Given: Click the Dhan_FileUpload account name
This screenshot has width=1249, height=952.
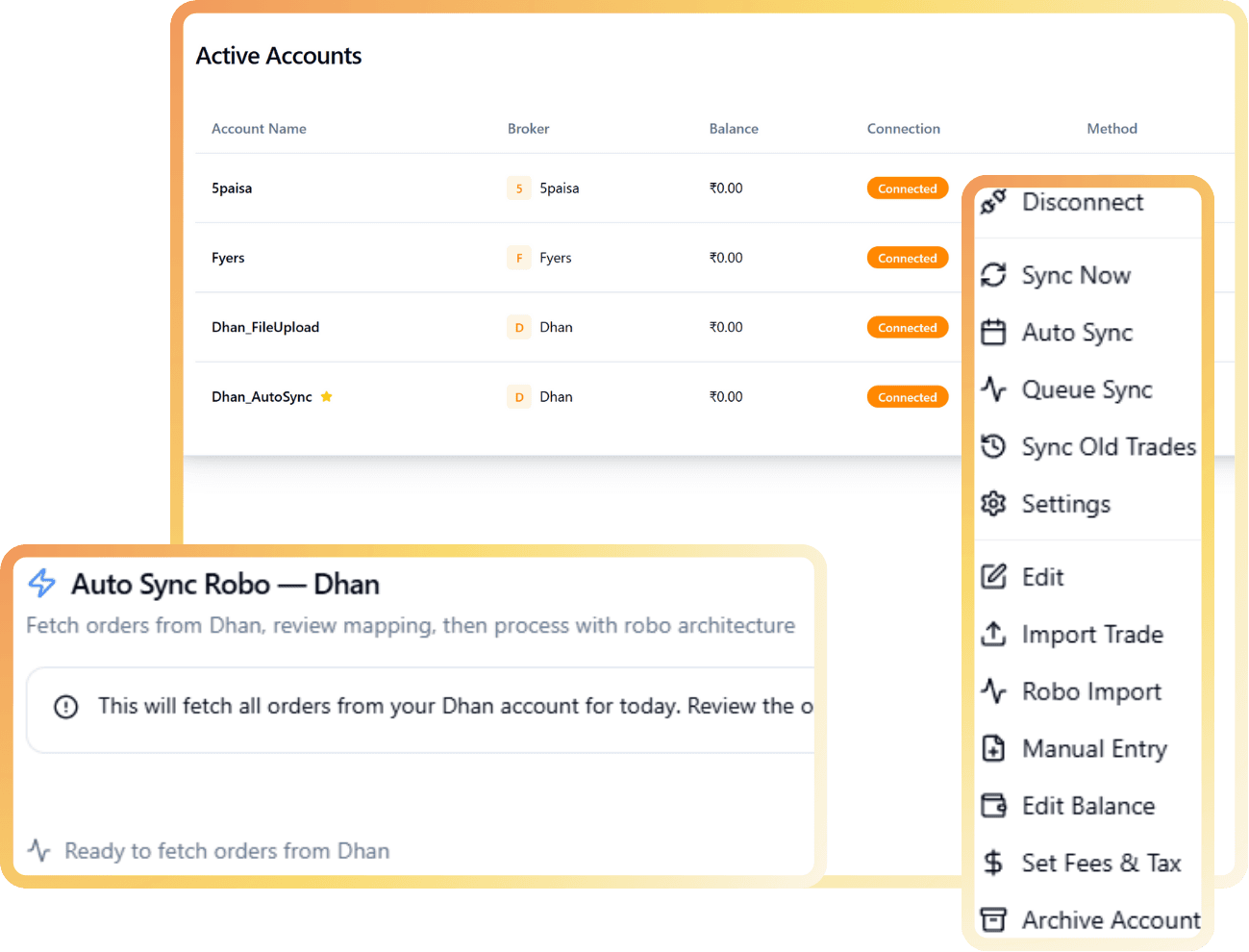Looking at the screenshot, I should click(x=265, y=327).
